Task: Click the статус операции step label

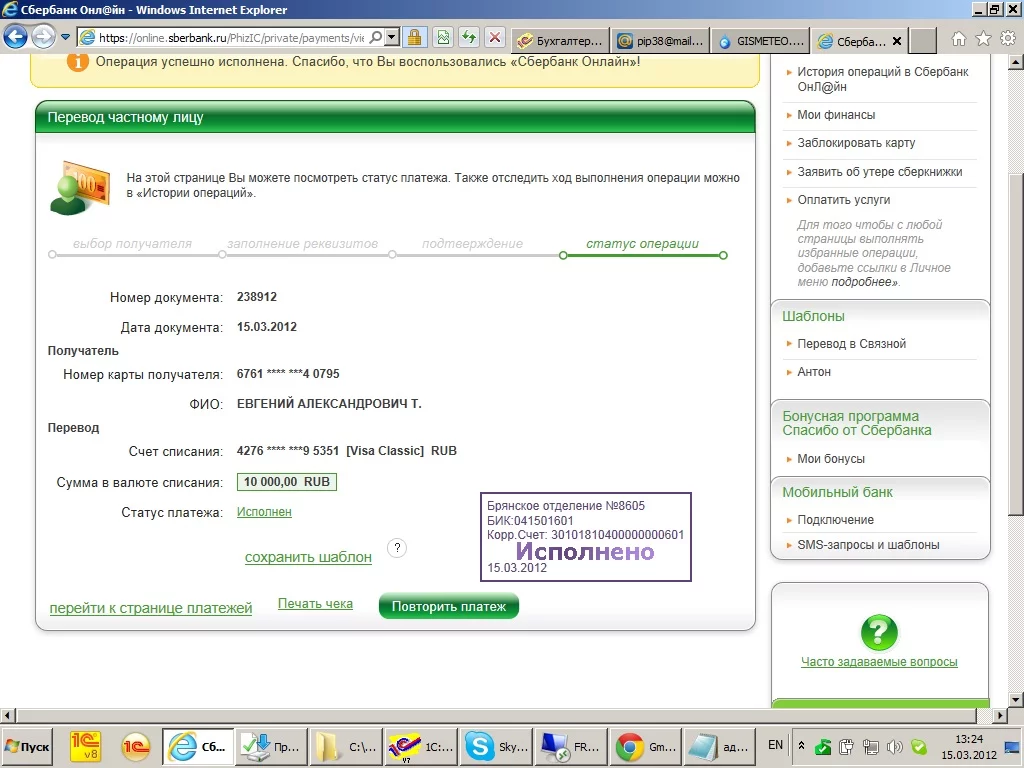Action: pyautogui.click(x=643, y=244)
